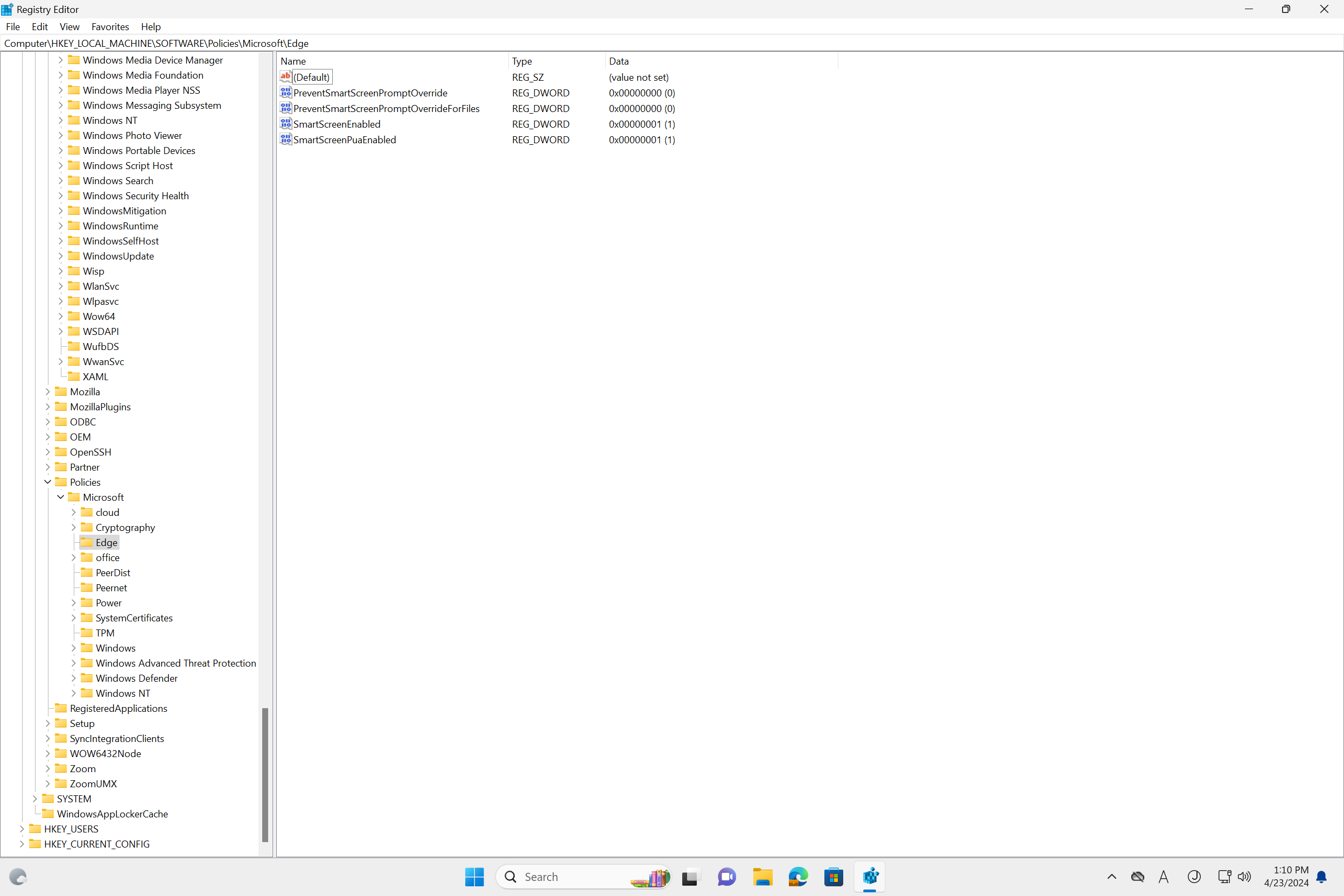Expand the HKEY_USERS hive
Screen dimensions: 1344x896
(x=22, y=829)
